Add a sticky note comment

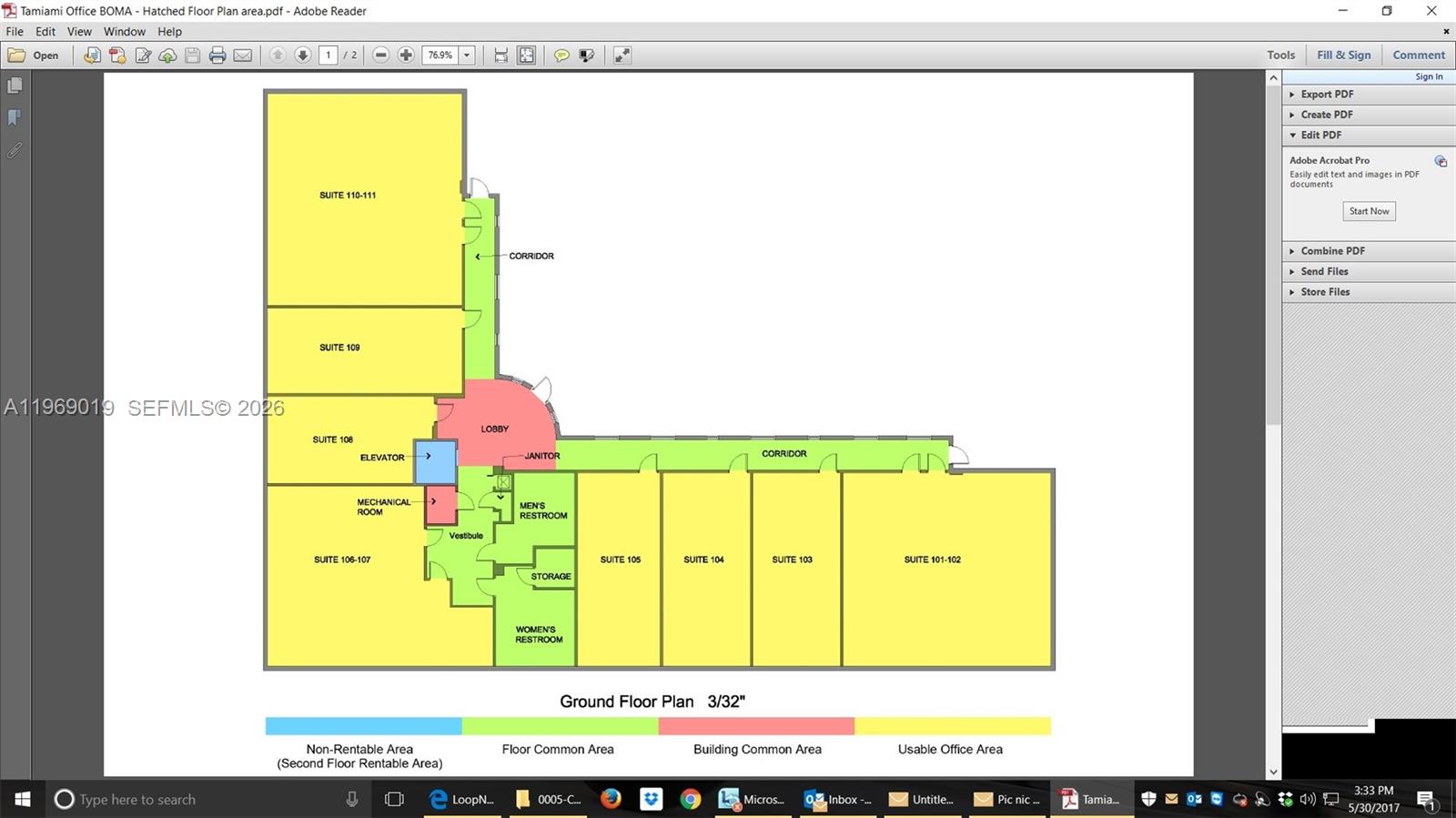click(561, 56)
